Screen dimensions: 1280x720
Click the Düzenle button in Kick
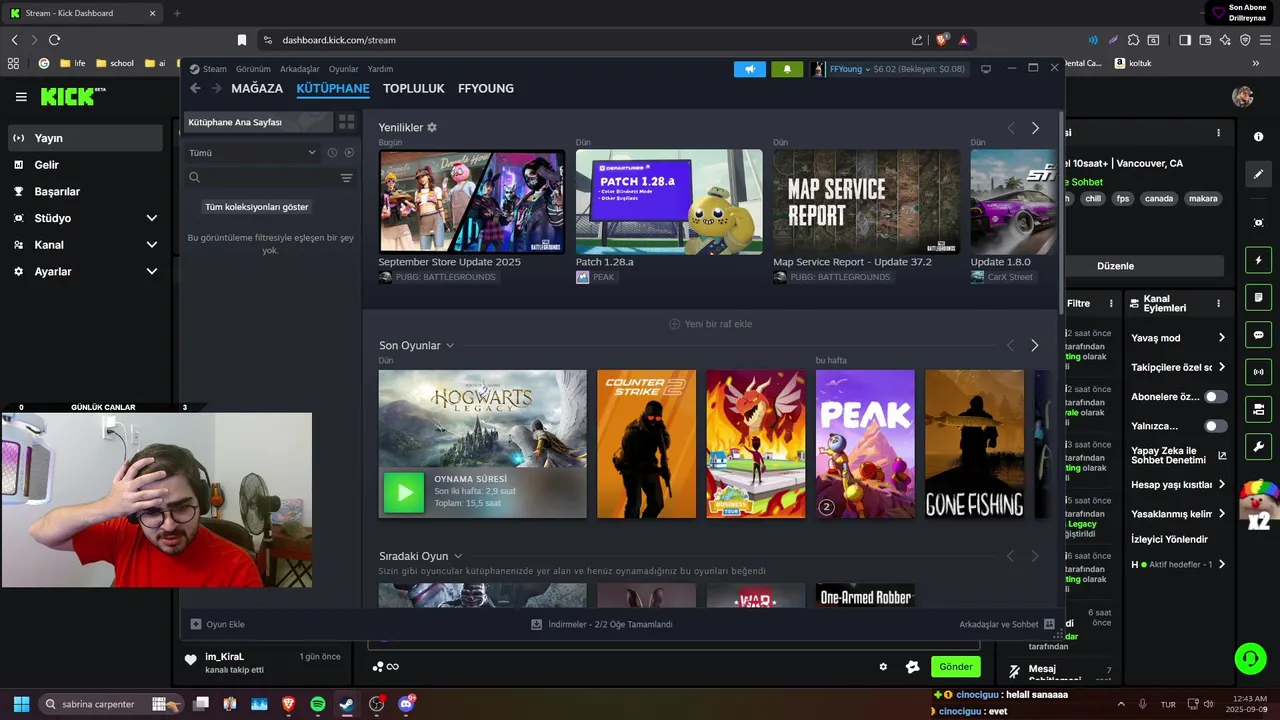point(1115,266)
